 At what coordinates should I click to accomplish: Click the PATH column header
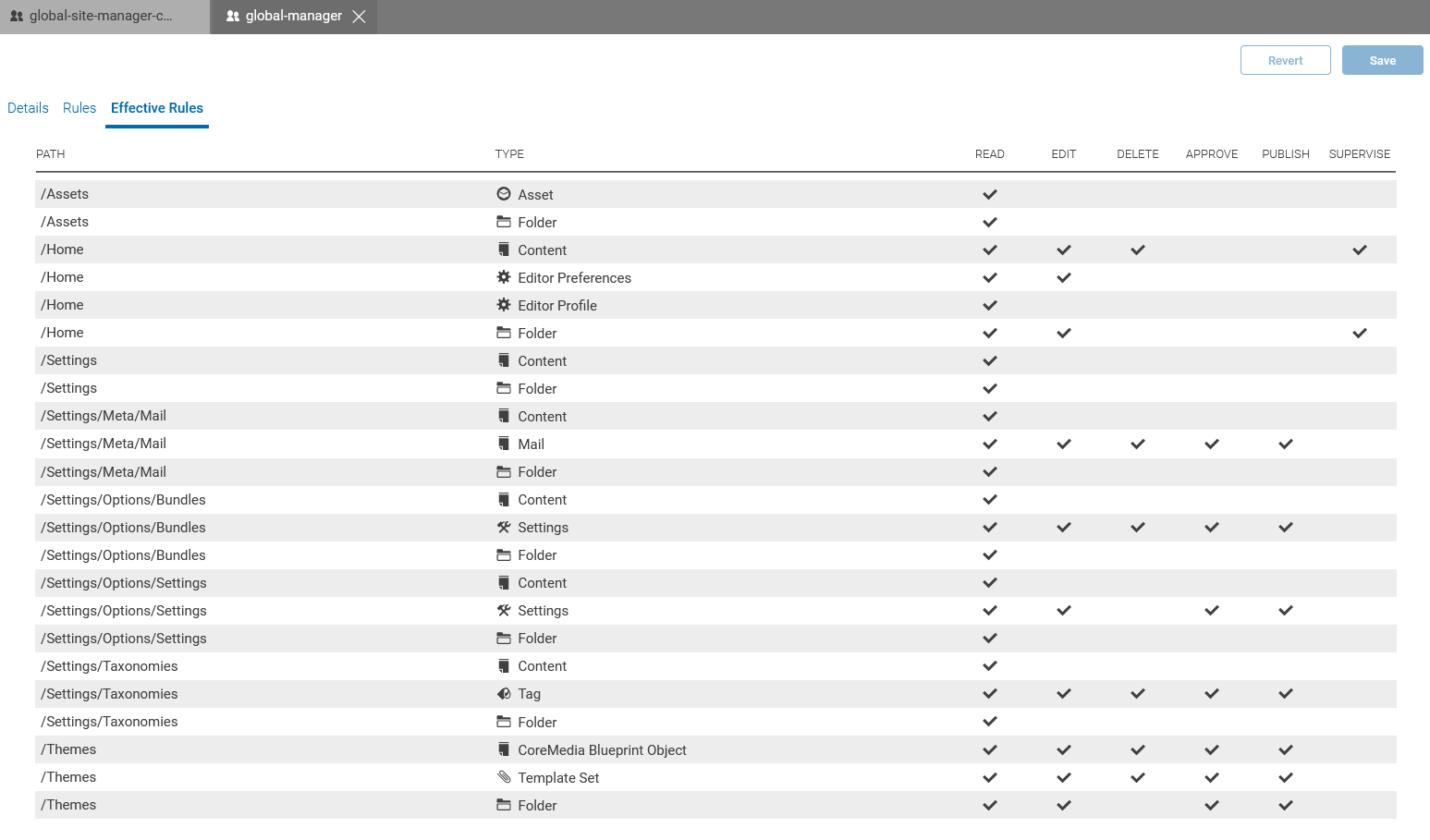[x=51, y=154]
